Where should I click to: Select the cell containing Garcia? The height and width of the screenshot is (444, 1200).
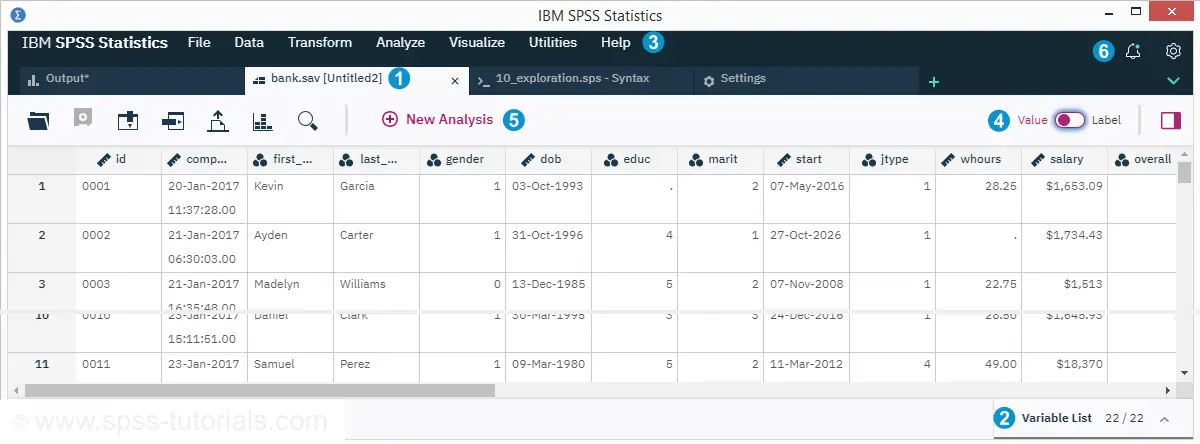click(x=376, y=198)
